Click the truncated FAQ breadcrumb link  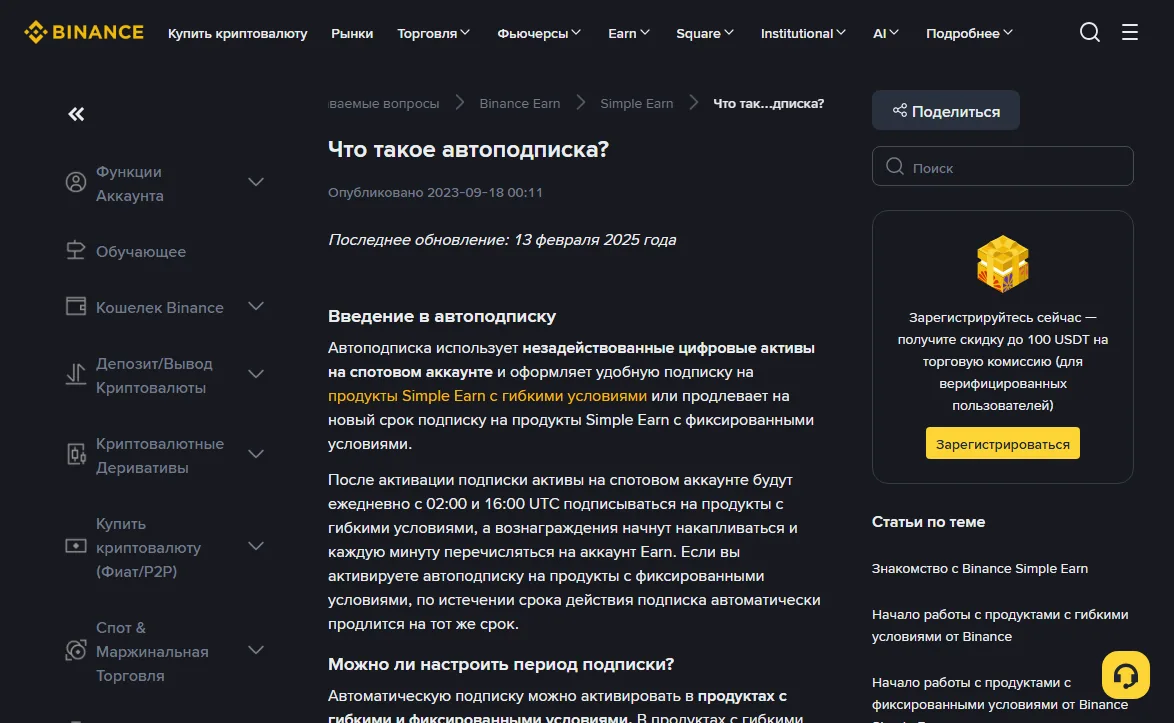coord(384,103)
